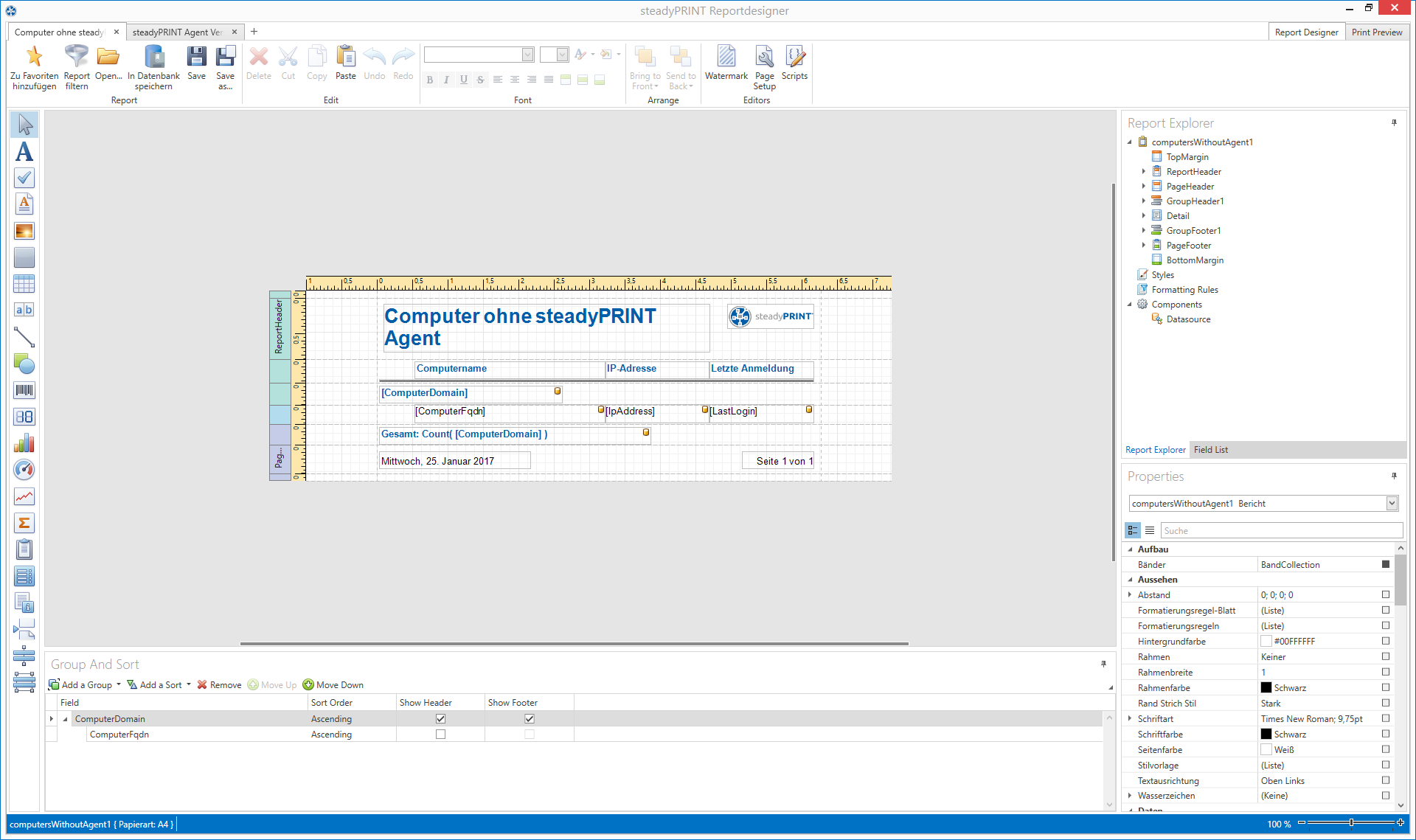
Task: Close the Computer ohne steady tab
Action: coord(117,32)
